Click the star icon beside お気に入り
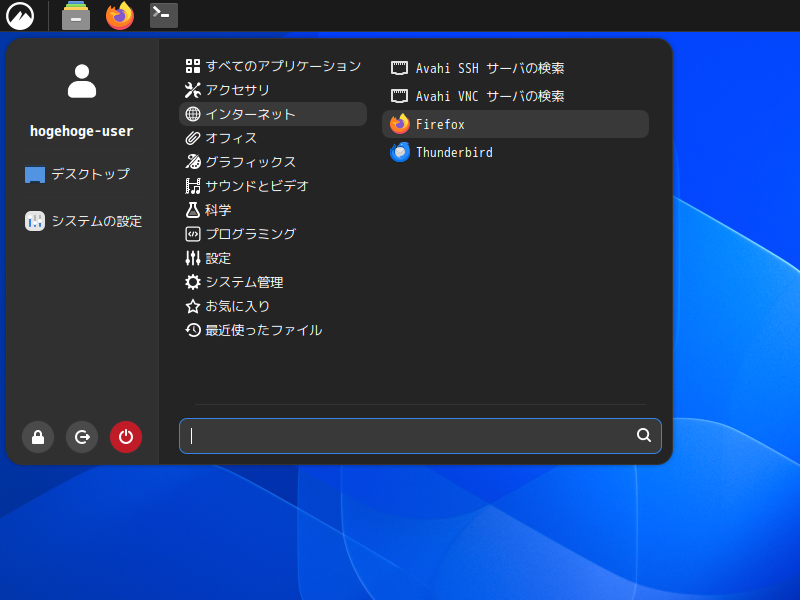The image size is (800, 600). [x=193, y=306]
